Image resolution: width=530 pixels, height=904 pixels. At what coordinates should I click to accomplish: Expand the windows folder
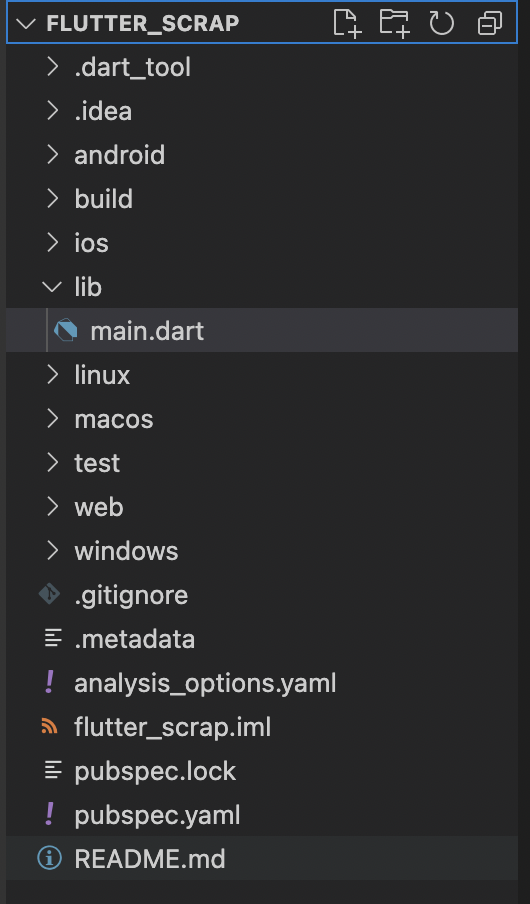tap(262, 551)
